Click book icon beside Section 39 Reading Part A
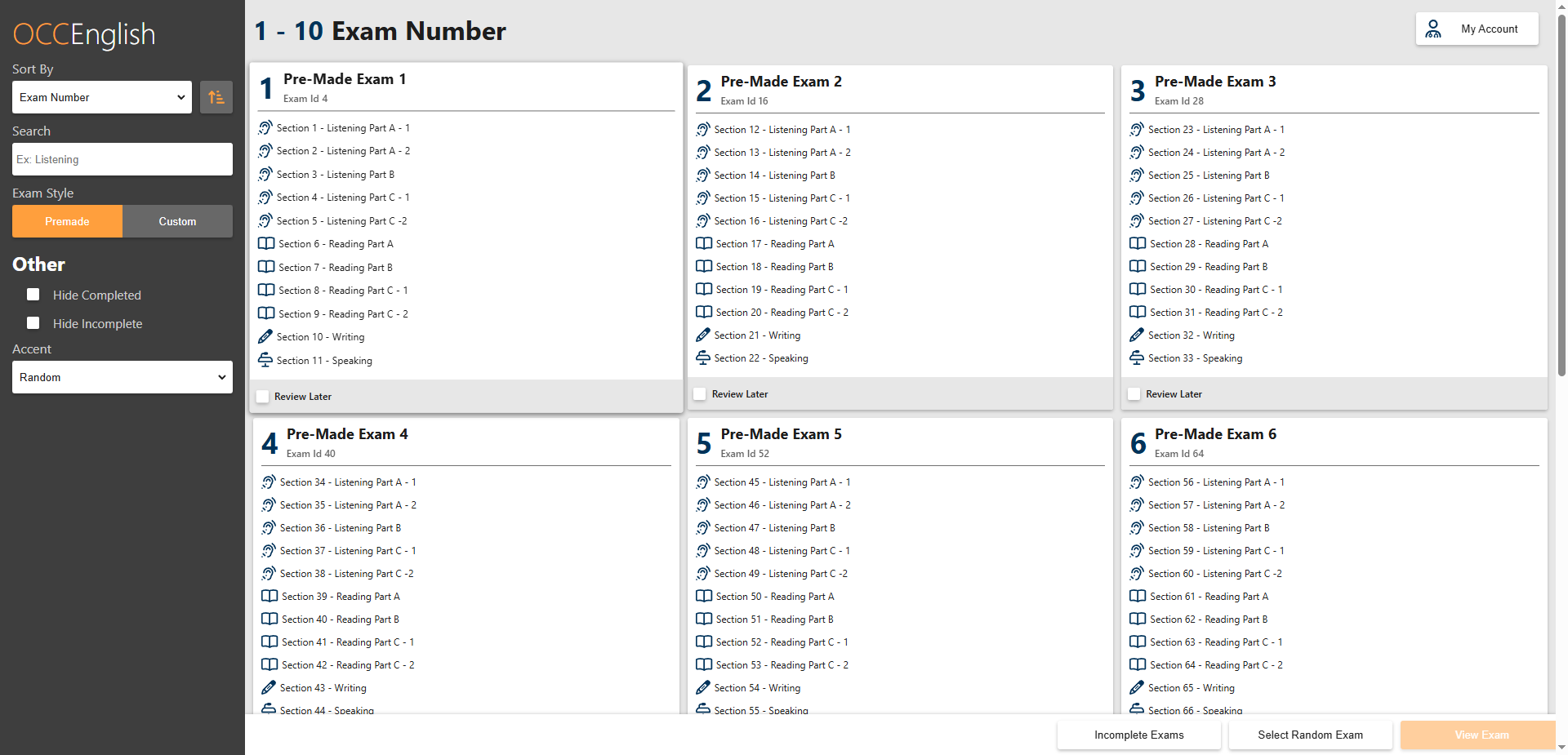 pyautogui.click(x=269, y=596)
